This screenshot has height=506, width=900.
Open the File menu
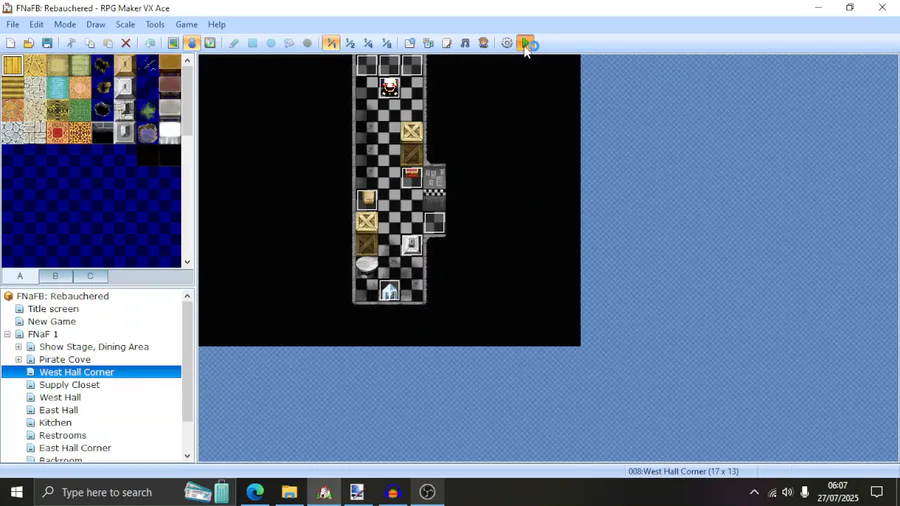[13, 25]
